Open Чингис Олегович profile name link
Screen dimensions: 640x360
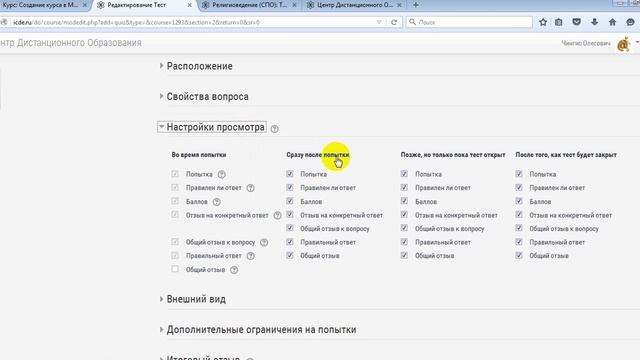tap(586, 43)
